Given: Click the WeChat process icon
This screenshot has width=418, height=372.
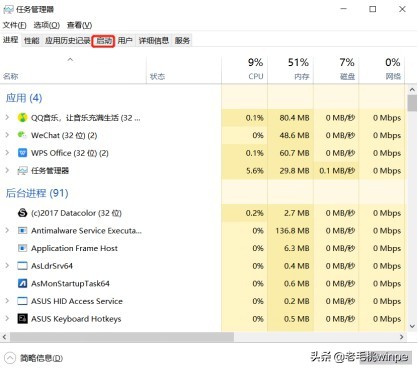Looking at the screenshot, I should [x=22, y=135].
